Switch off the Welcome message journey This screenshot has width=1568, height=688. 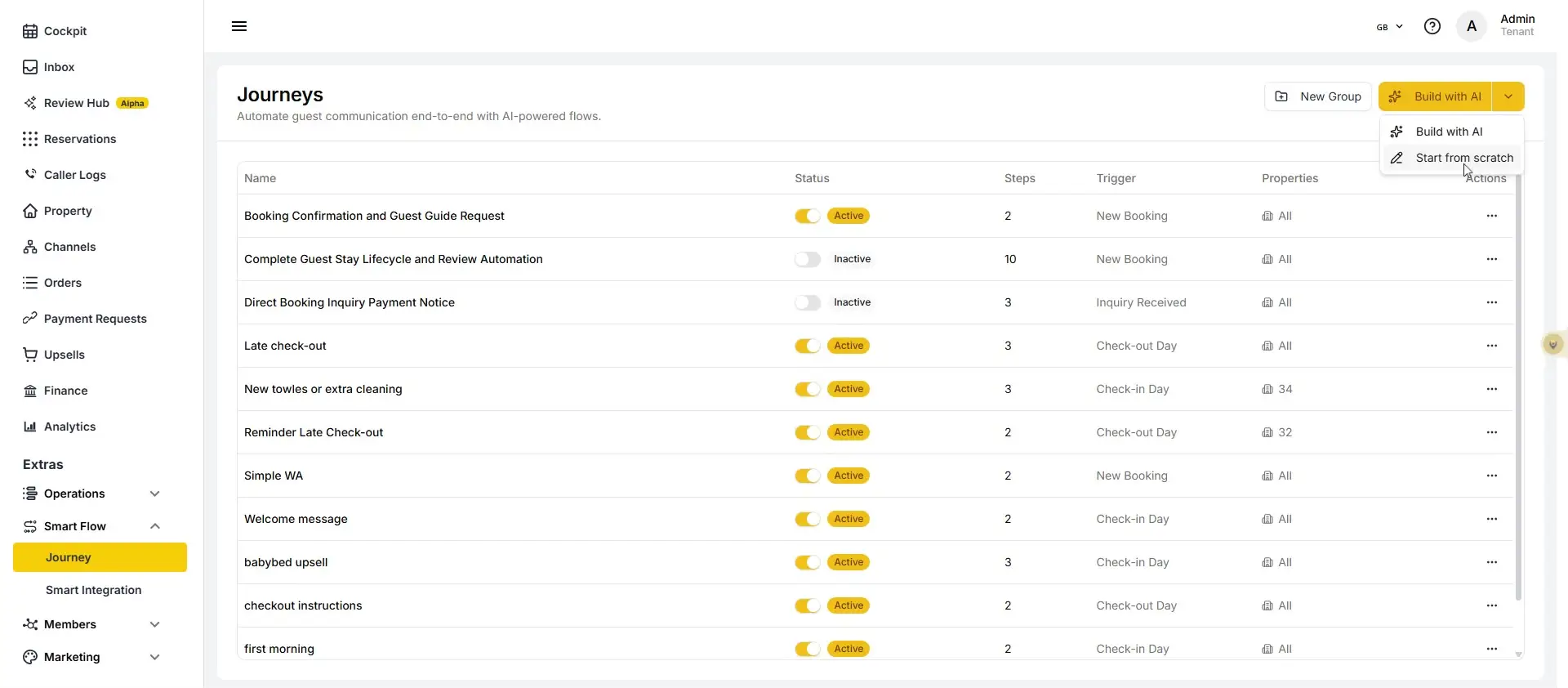(808, 519)
